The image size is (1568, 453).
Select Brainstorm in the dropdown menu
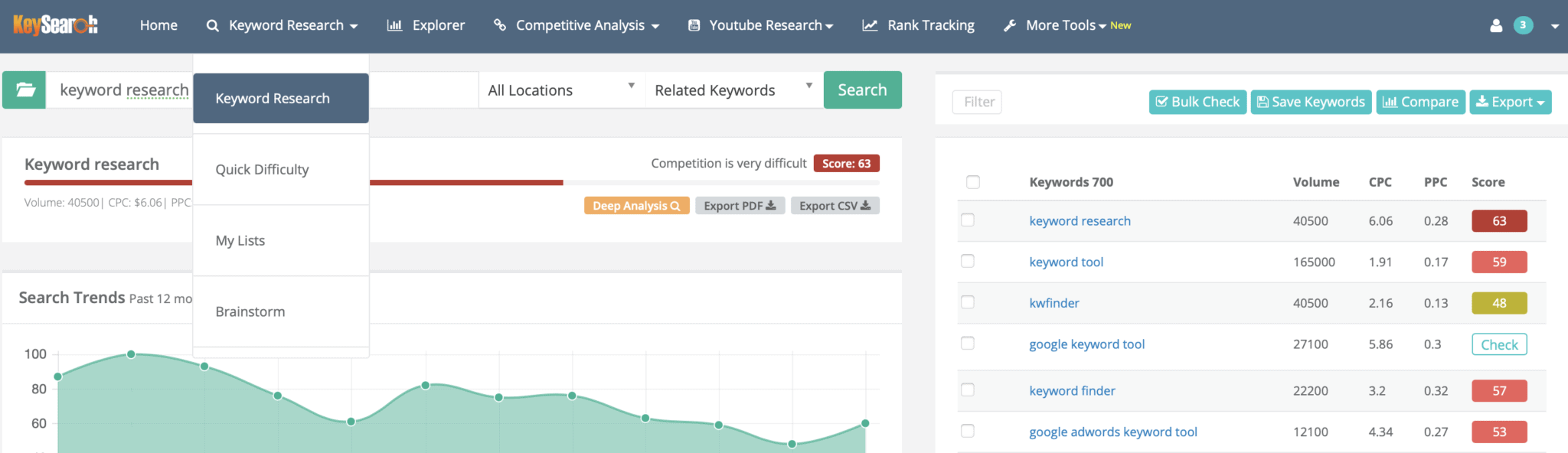pyautogui.click(x=281, y=311)
